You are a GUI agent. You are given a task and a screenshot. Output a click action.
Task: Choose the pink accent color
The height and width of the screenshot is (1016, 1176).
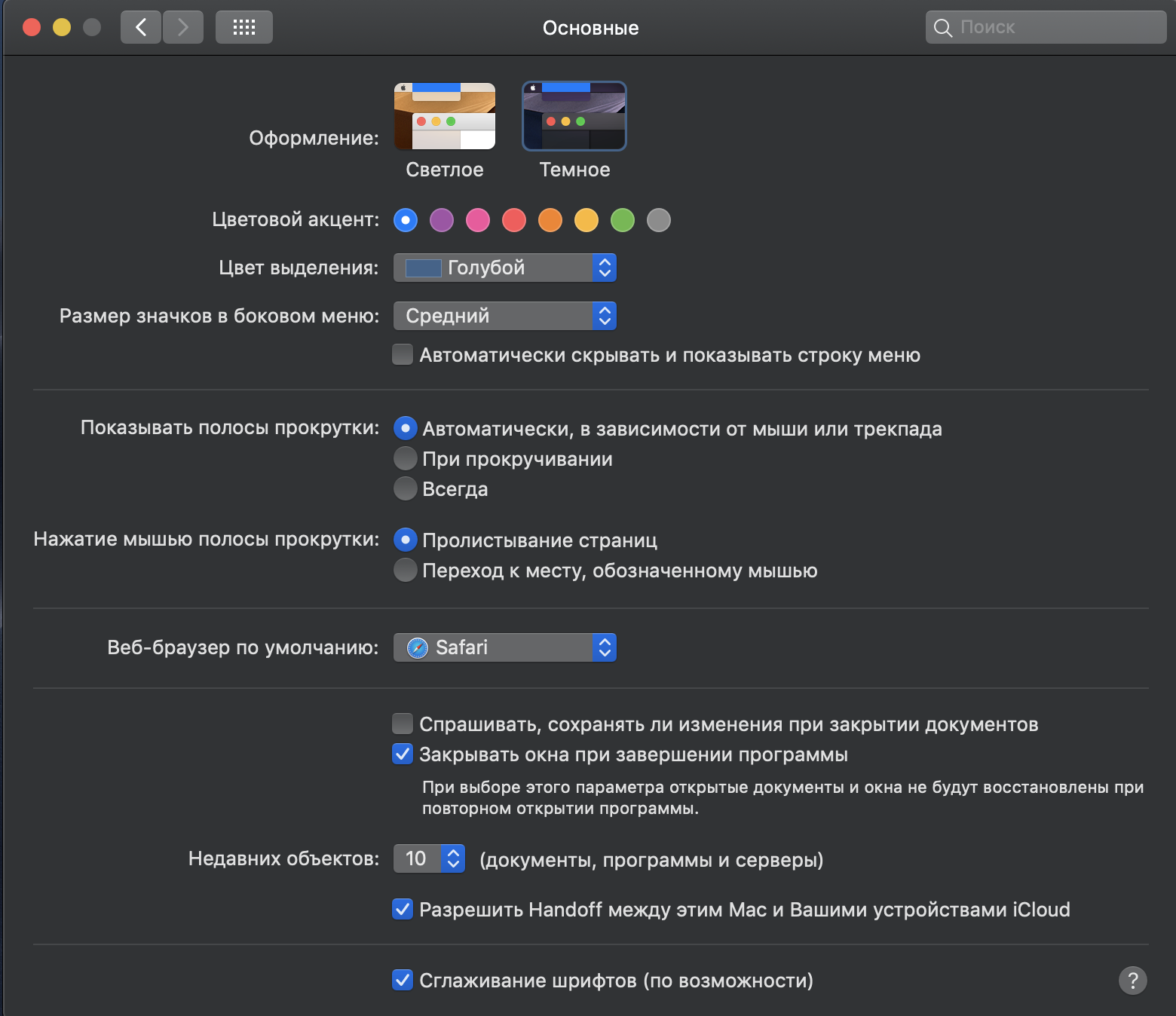tap(478, 220)
